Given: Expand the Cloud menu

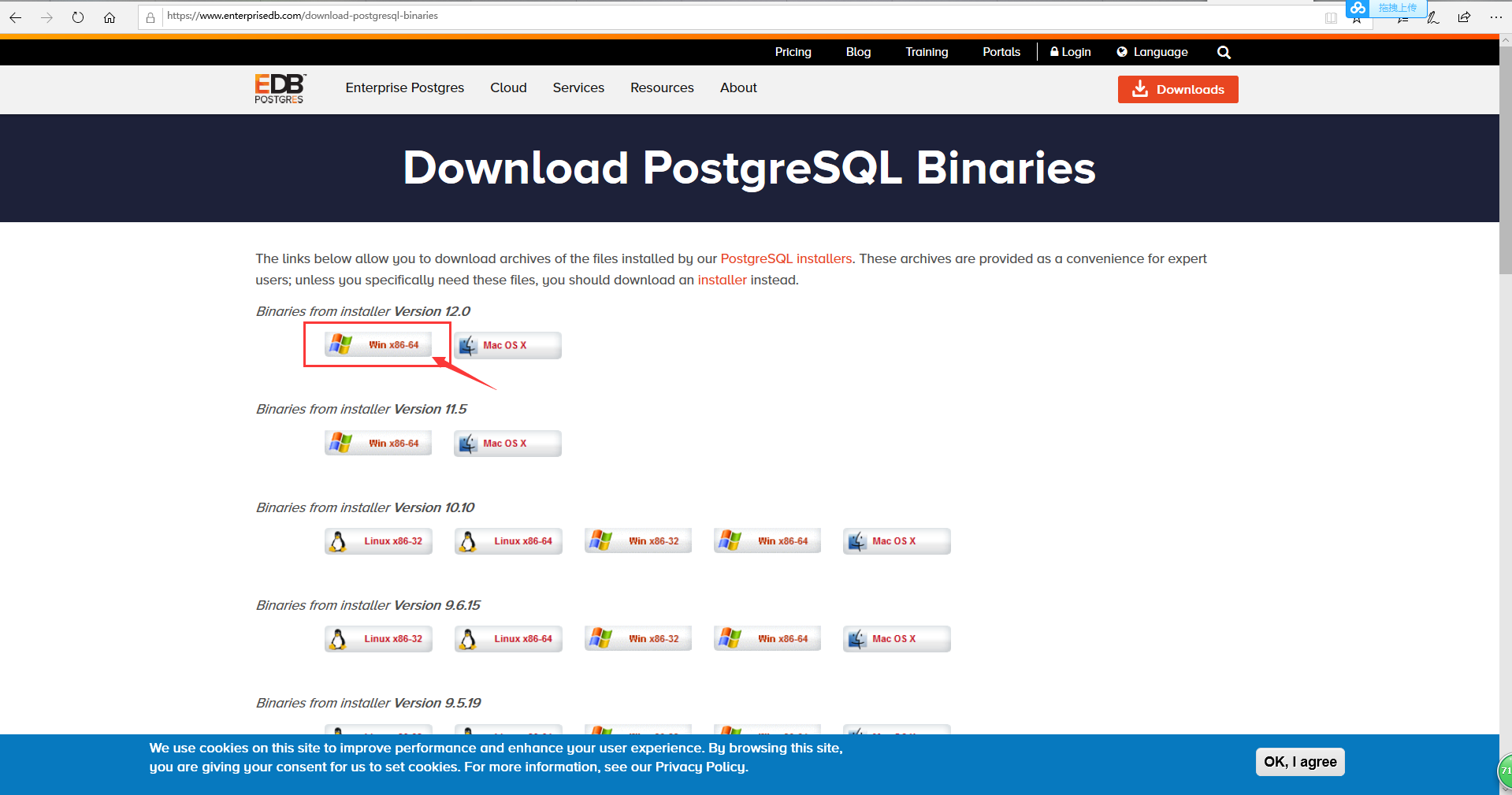Looking at the screenshot, I should pyautogui.click(x=508, y=87).
